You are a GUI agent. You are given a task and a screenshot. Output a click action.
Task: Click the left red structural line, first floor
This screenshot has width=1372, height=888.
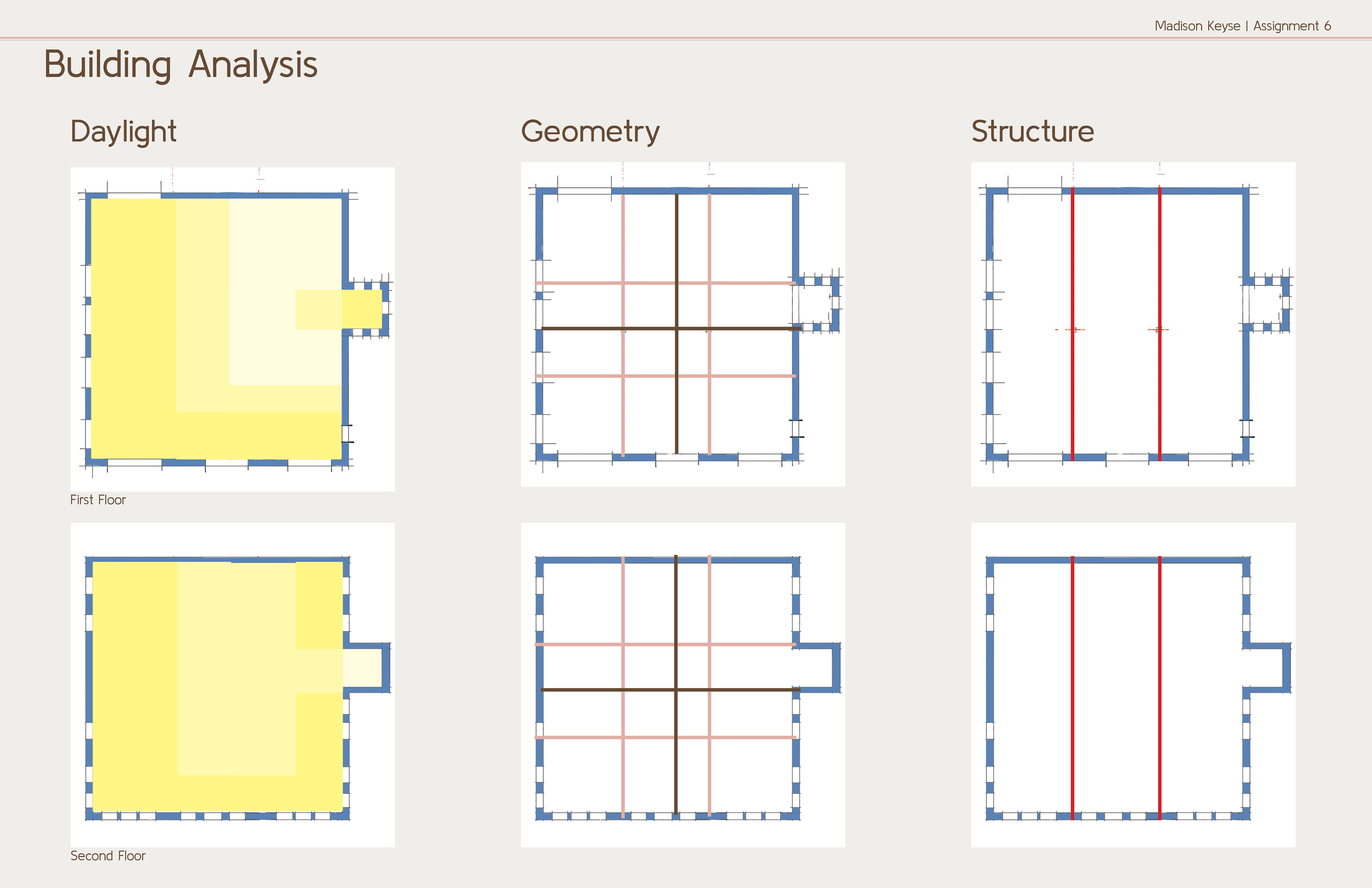click(1072, 324)
